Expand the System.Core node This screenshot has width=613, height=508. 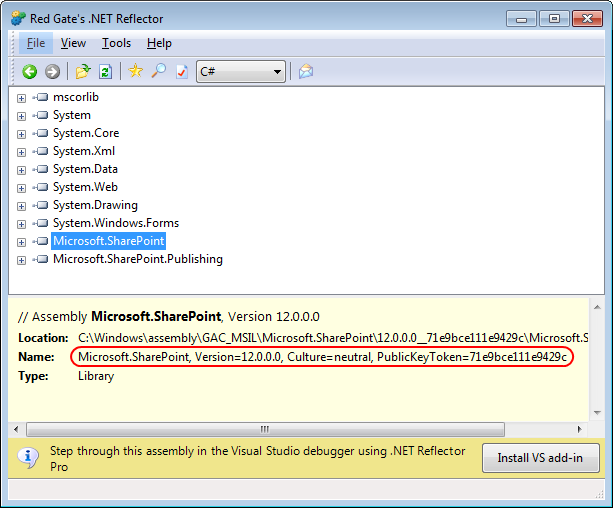22,134
